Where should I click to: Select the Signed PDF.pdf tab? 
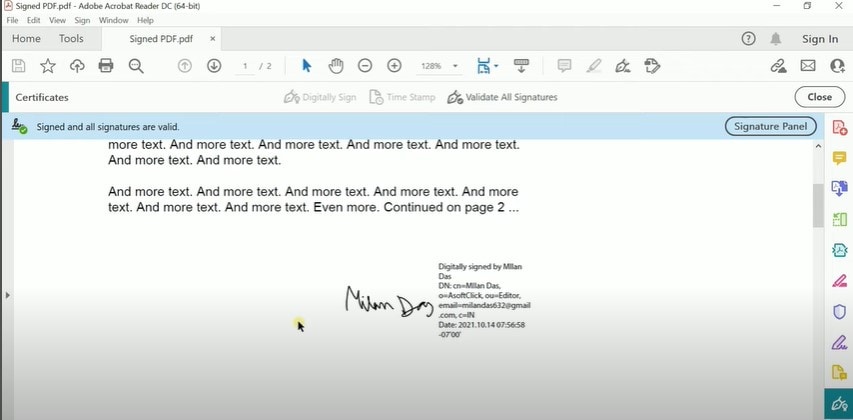[161, 39]
